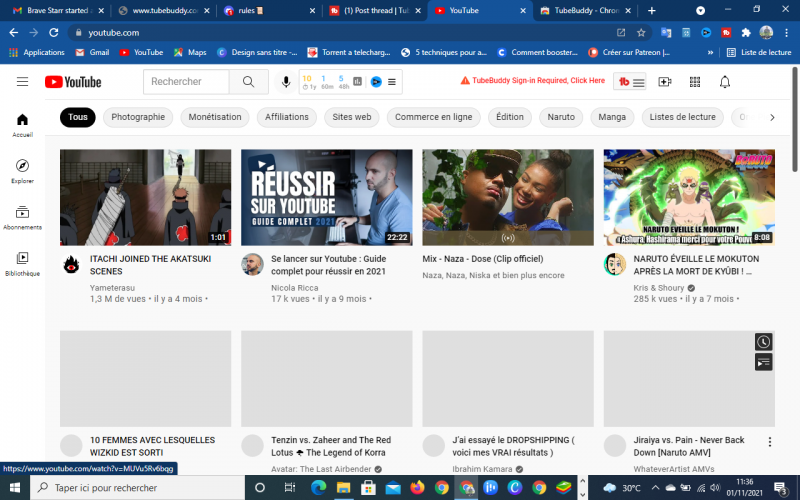Expand category chips with the right chevron
Viewport: 800px width, 500px height.
pyautogui.click(x=771, y=117)
